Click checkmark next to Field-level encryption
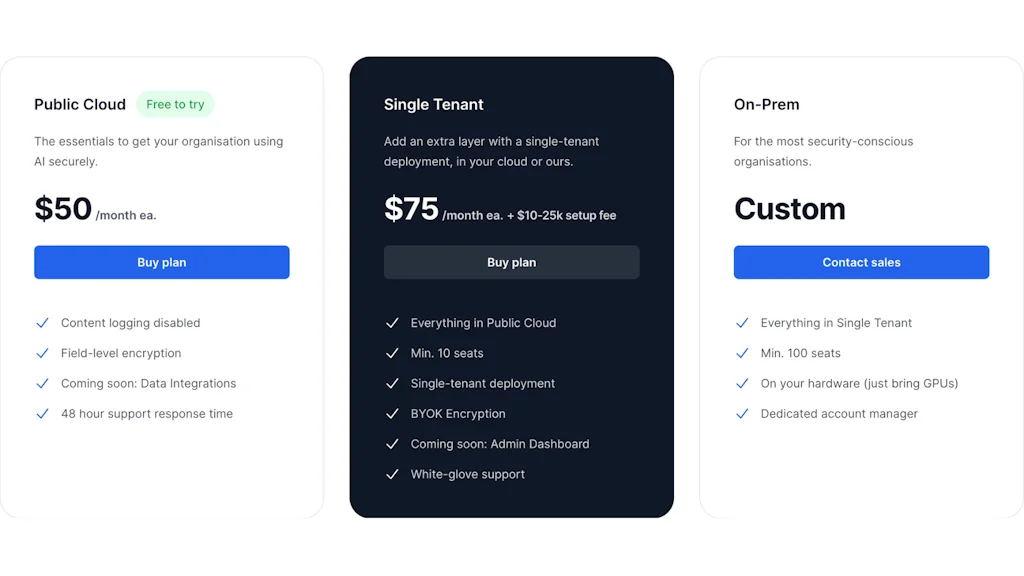Image resolution: width=1024 pixels, height=576 pixels. click(42, 353)
